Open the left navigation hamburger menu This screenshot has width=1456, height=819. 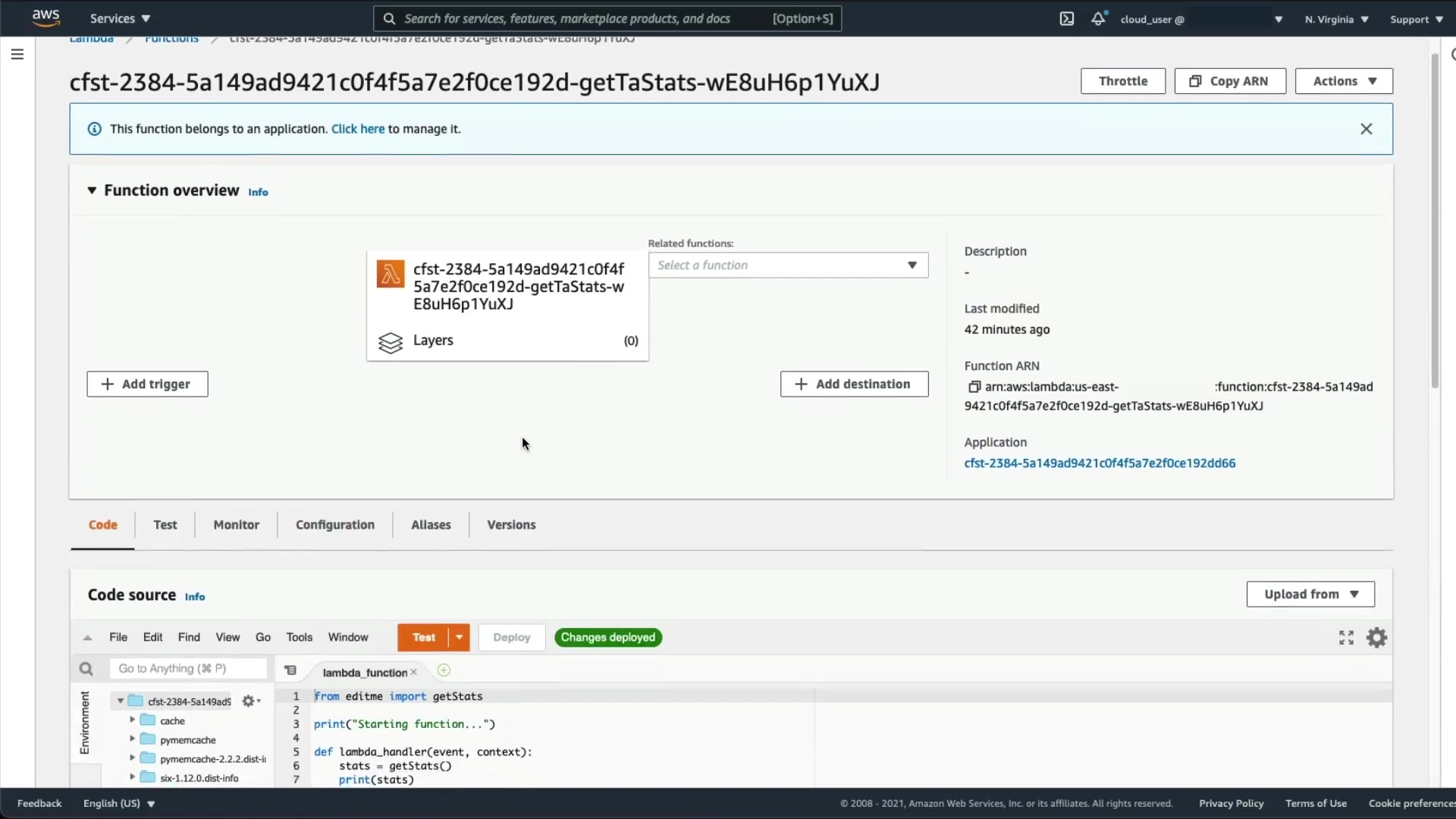(17, 55)
